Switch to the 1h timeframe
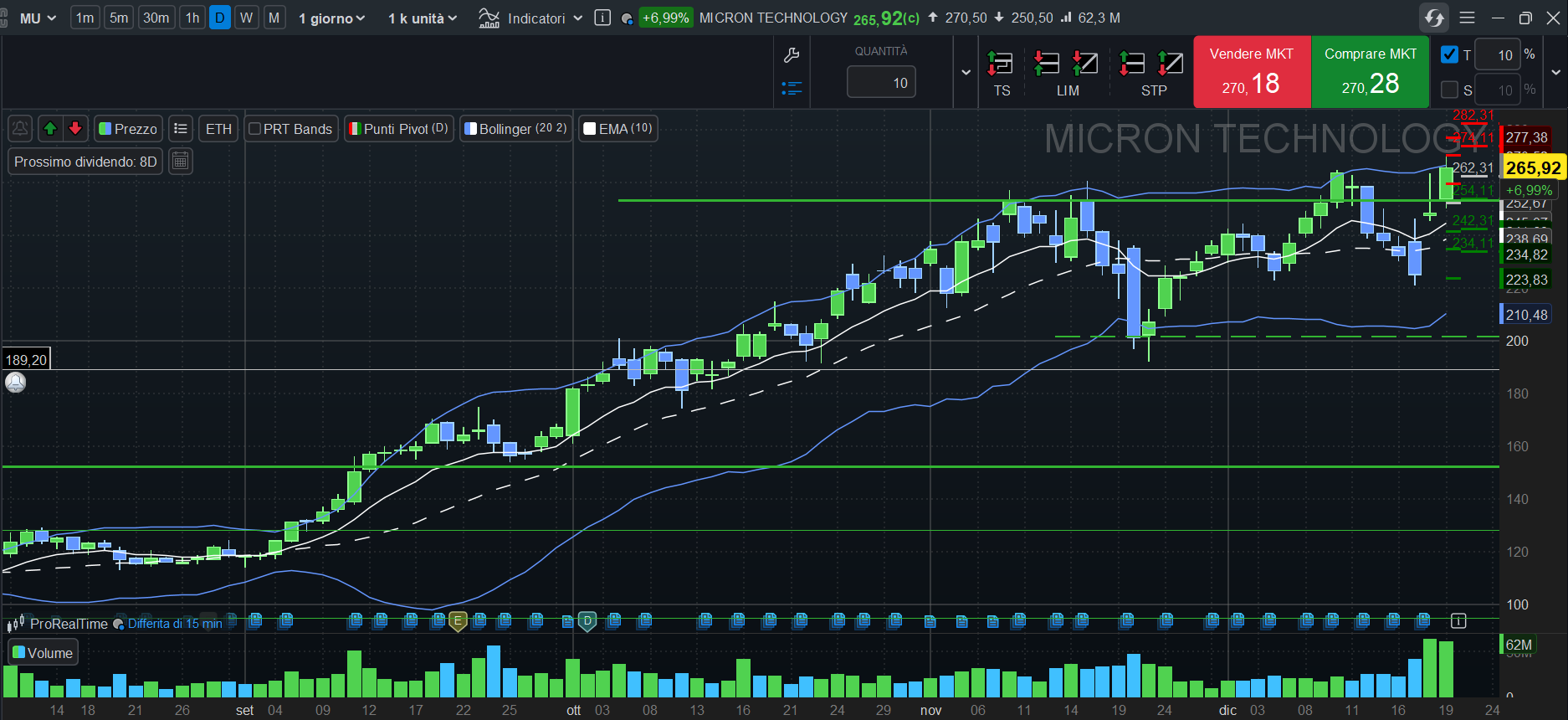This screenshot has width=1568, height=720. 192,18
